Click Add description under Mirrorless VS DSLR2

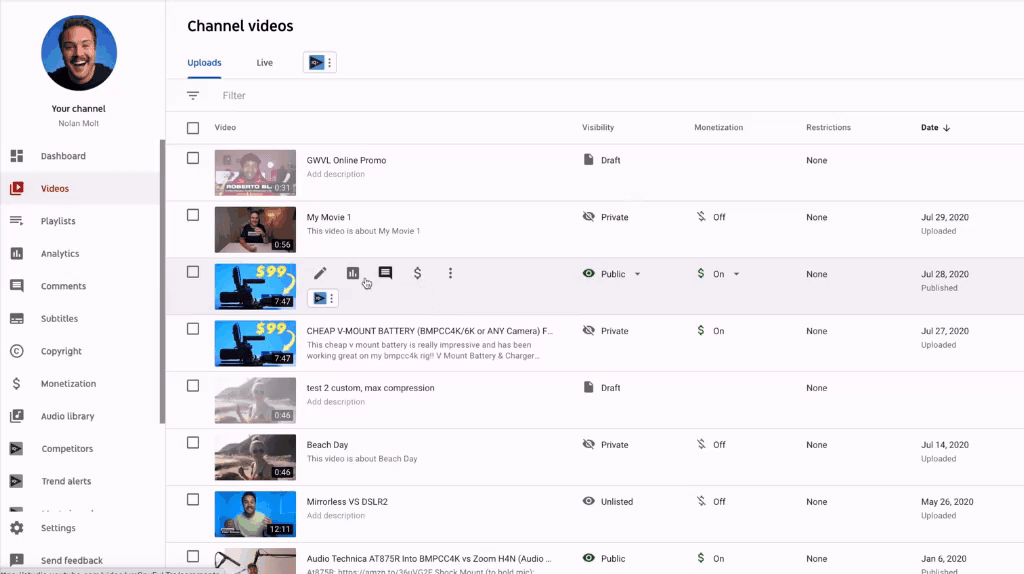pos(336,515)
